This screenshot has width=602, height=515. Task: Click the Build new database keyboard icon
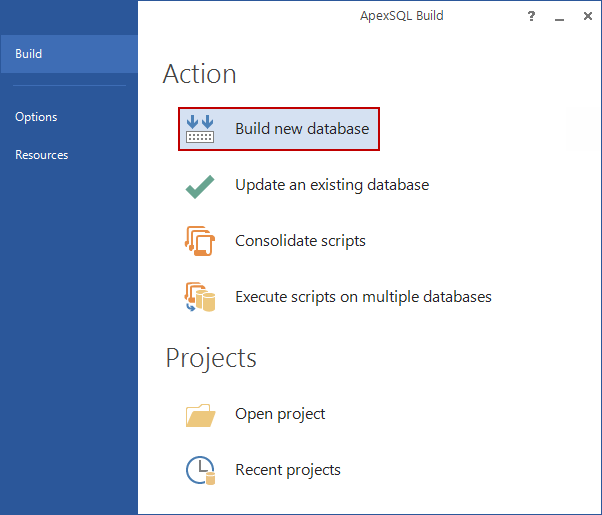200,129
